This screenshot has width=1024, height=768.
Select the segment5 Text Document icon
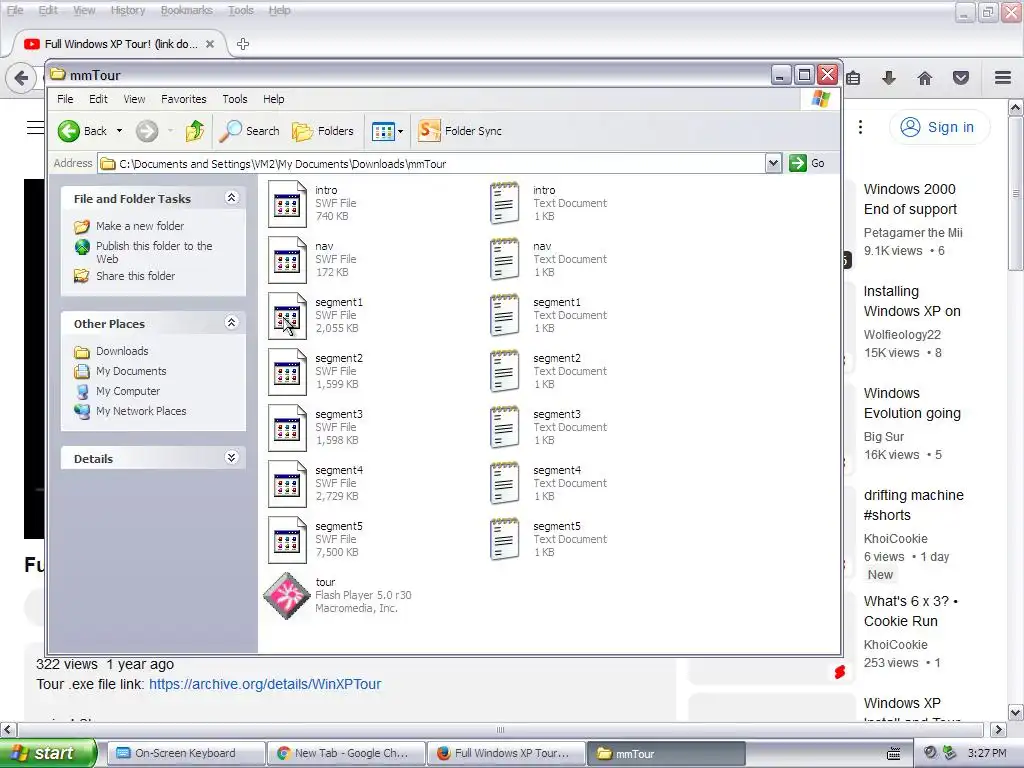pyautogui.click(x=505, y=540)
